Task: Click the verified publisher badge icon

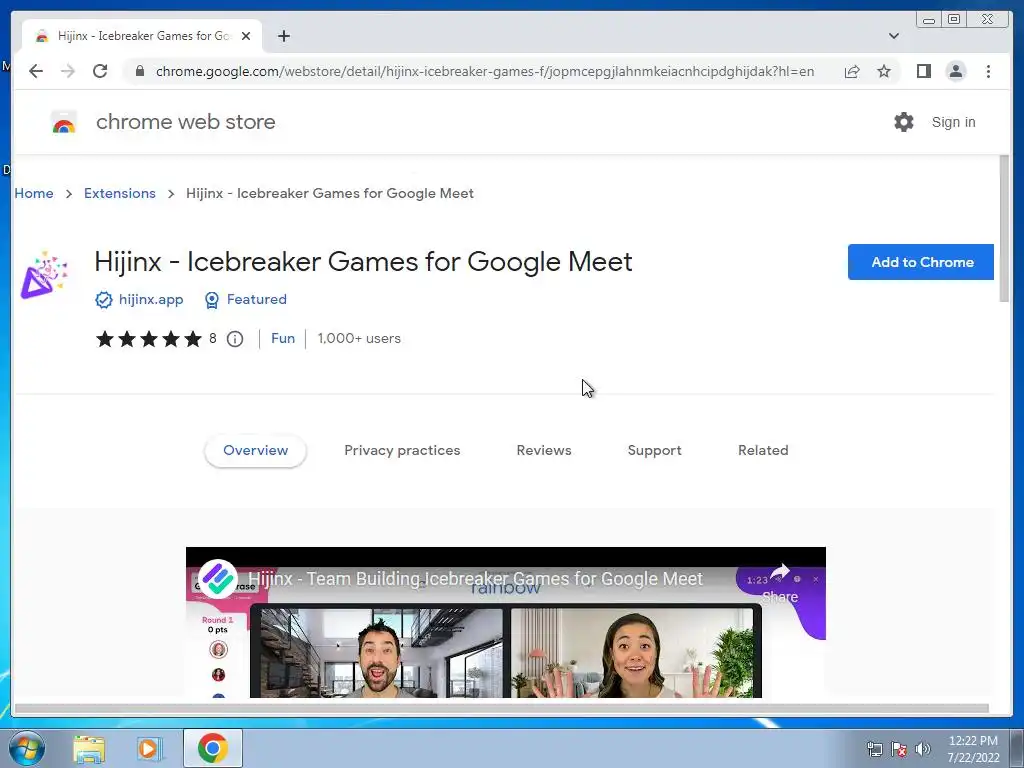Action: coord(104,300)
